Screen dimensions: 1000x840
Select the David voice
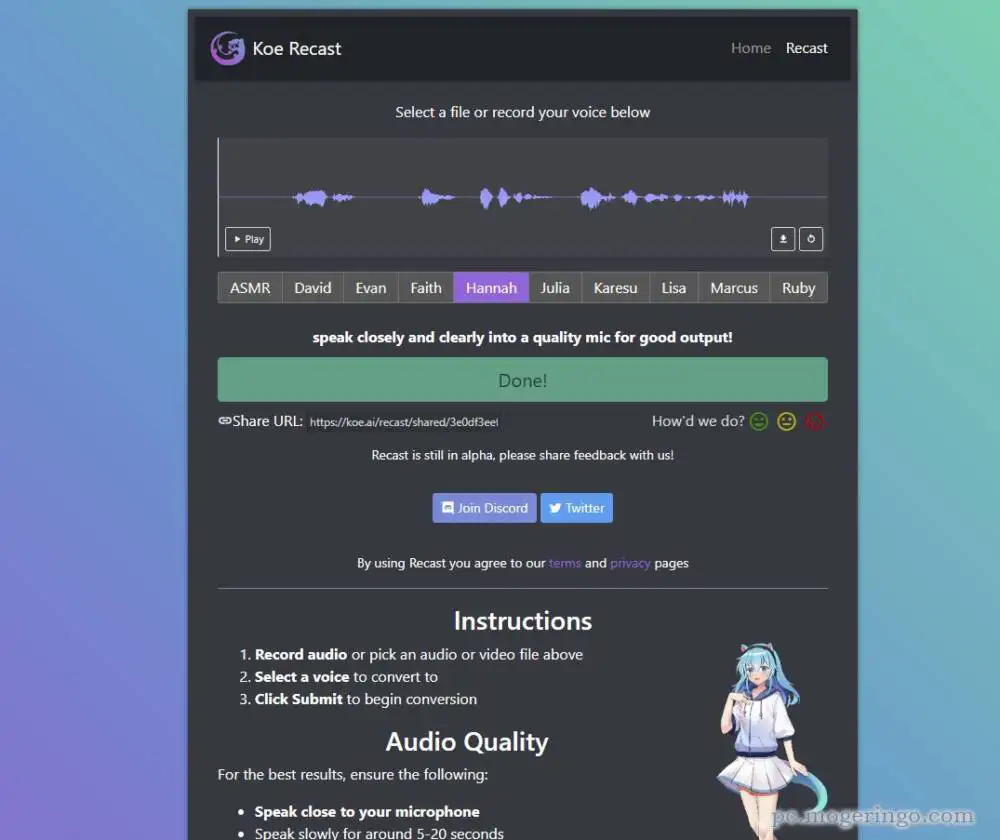pyautogui.click(x=312, y=288)
